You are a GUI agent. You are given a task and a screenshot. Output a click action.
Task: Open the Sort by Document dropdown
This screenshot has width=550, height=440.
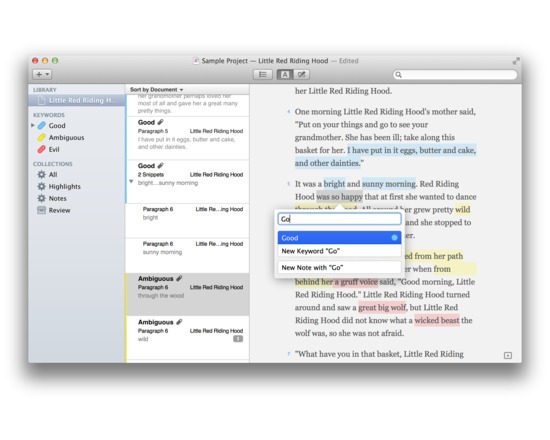[x=156, y=89]
